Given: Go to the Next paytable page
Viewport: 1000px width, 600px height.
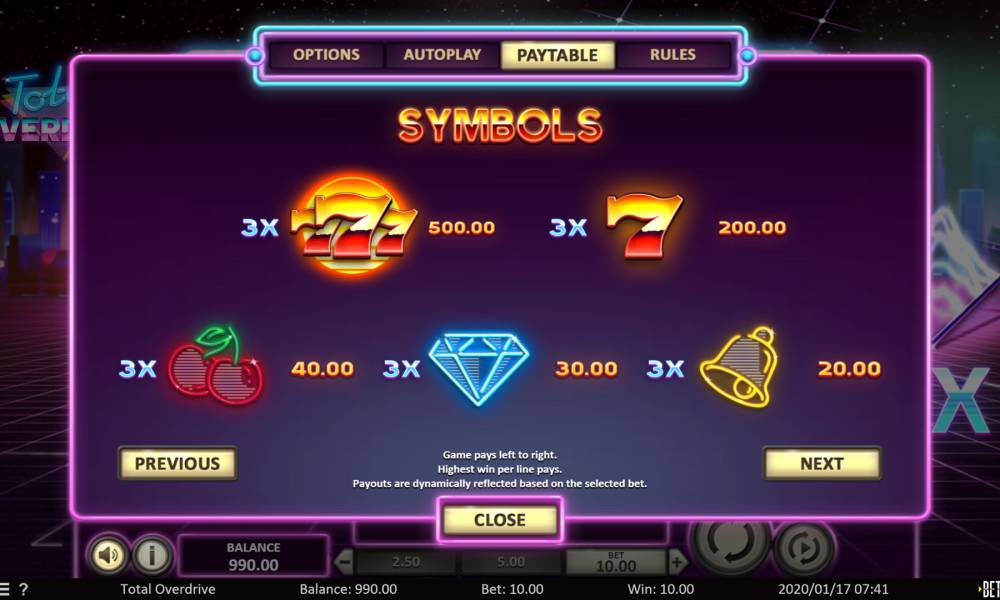Looking at the screenshot, I should (x=821, y=464).
